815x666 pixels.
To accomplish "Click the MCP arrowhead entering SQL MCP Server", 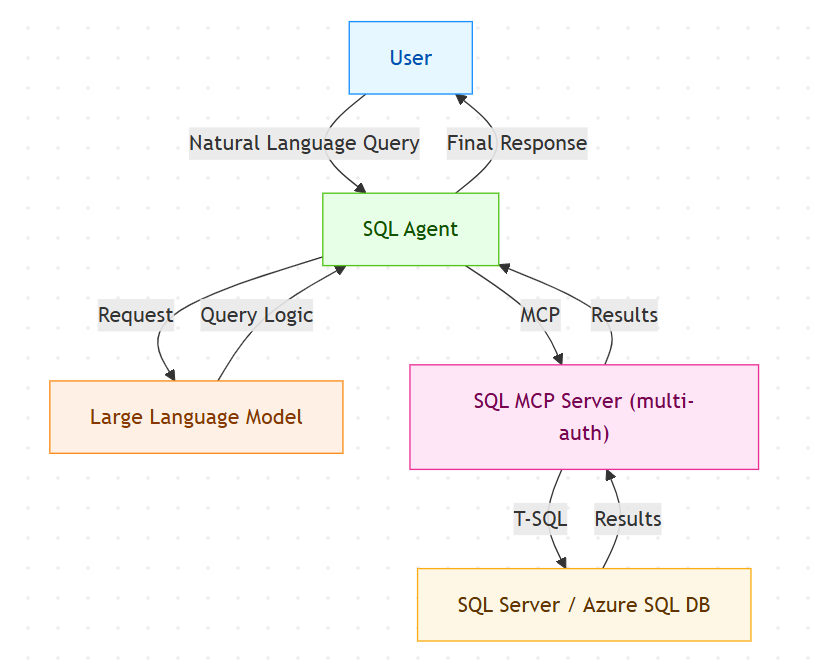I will click(557, 359).
